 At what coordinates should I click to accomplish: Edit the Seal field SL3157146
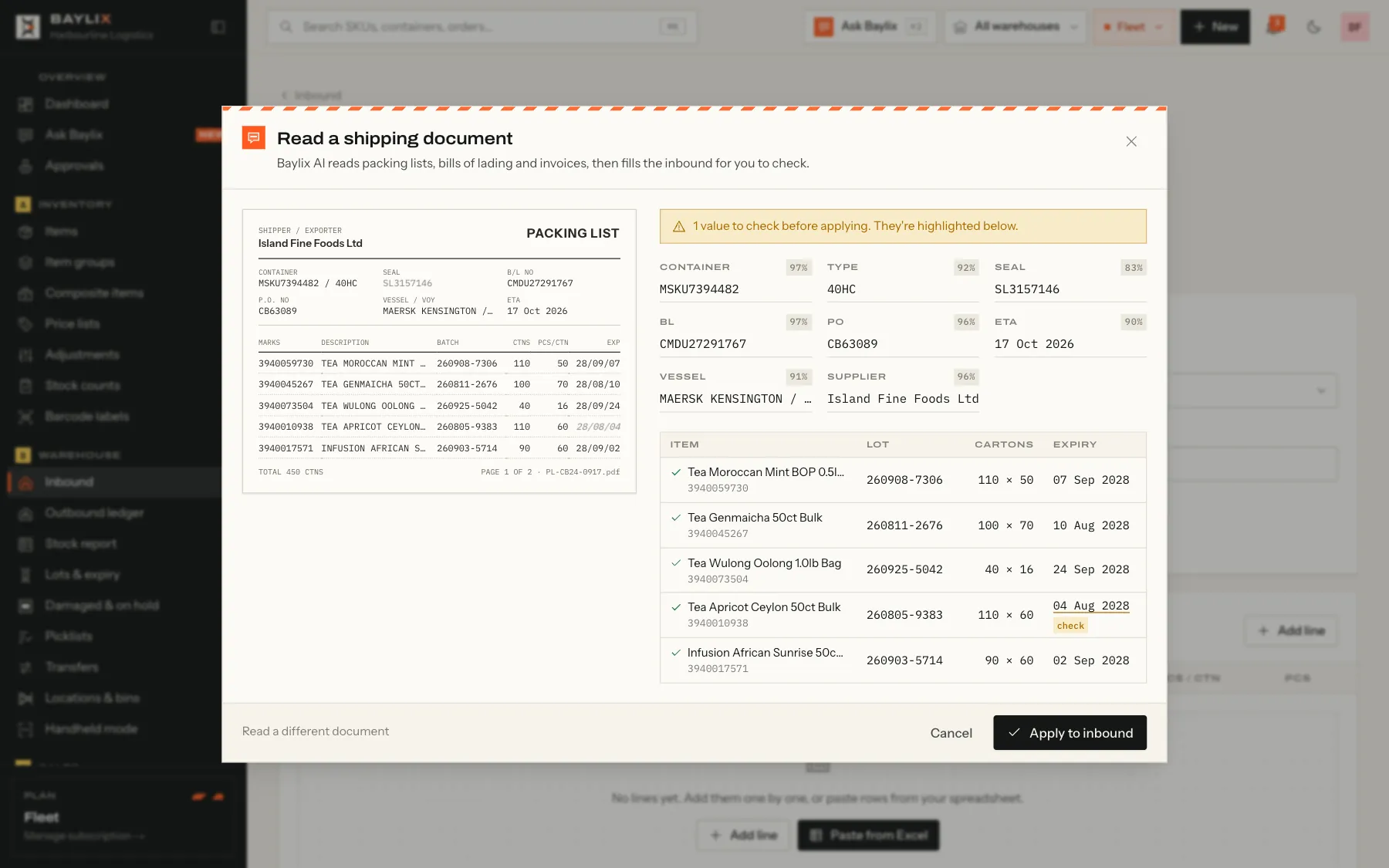coord(1070,289)
